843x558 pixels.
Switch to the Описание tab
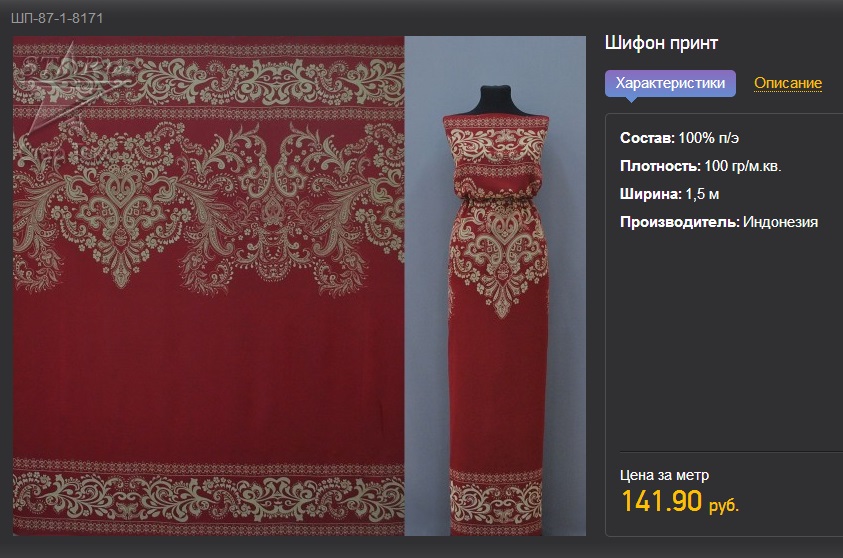click(788, 83)
